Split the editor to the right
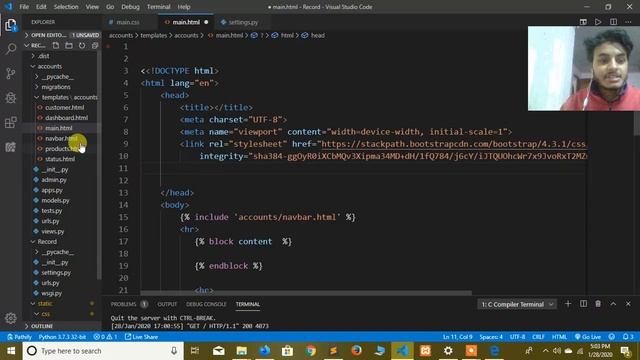Viewport: 640px width, 360px height. [613, 22]
